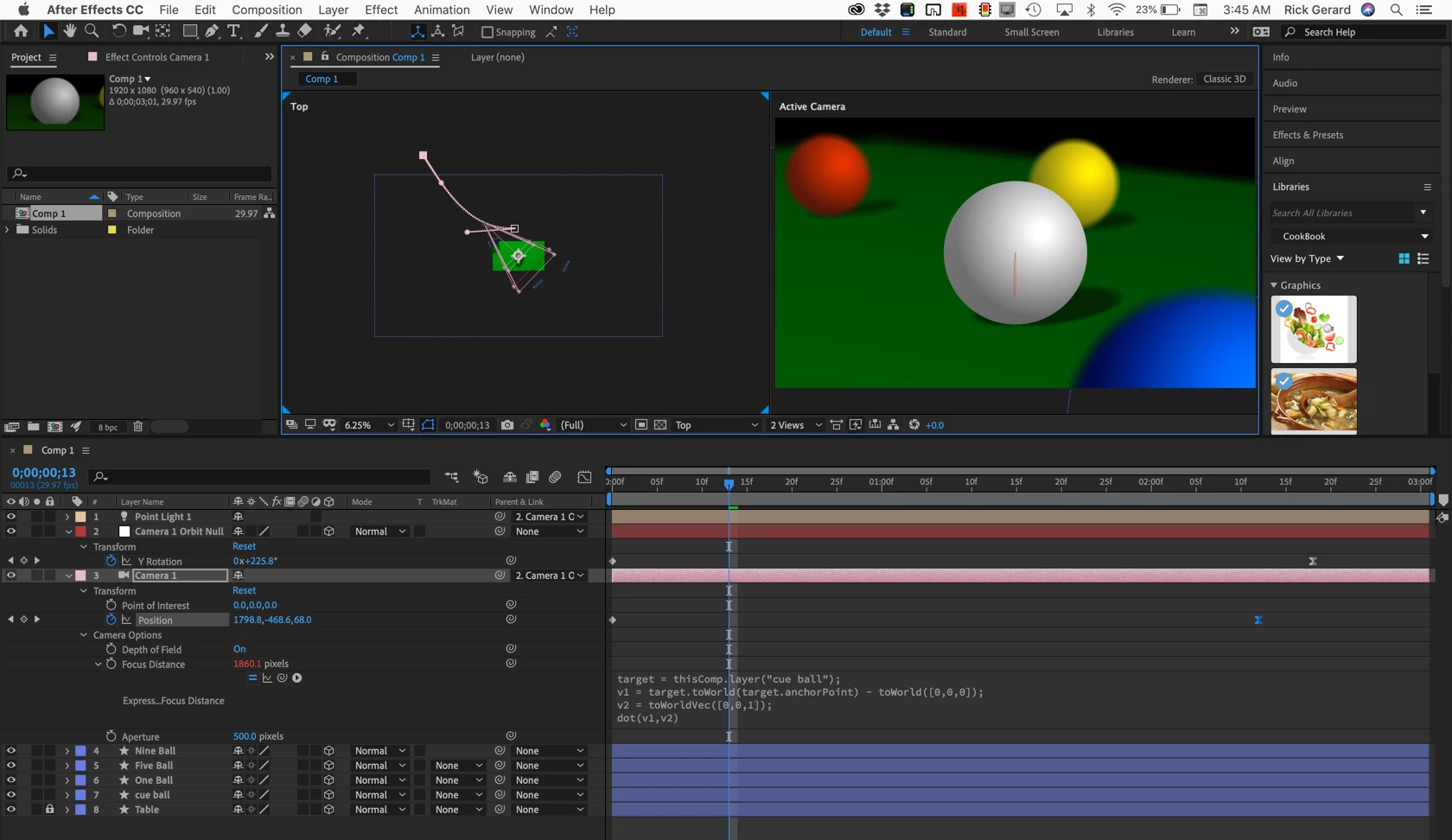Image resolution: width=1452 pixels, height=840 pixels.
Task: Open the Effect menu
Action: [x=380, y=10]
